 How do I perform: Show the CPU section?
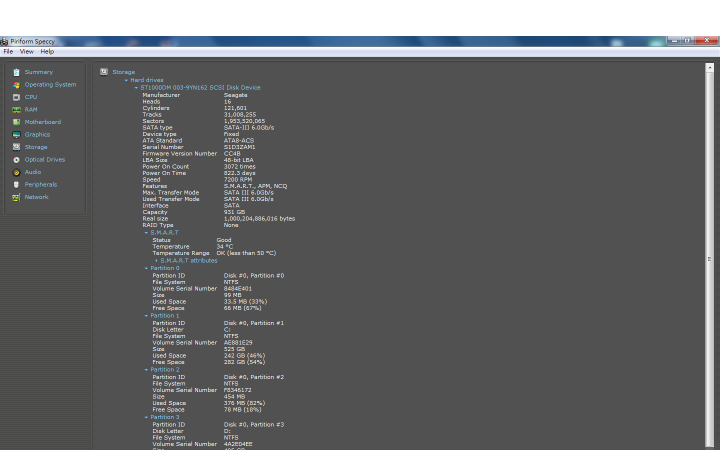tap(31, 97)
